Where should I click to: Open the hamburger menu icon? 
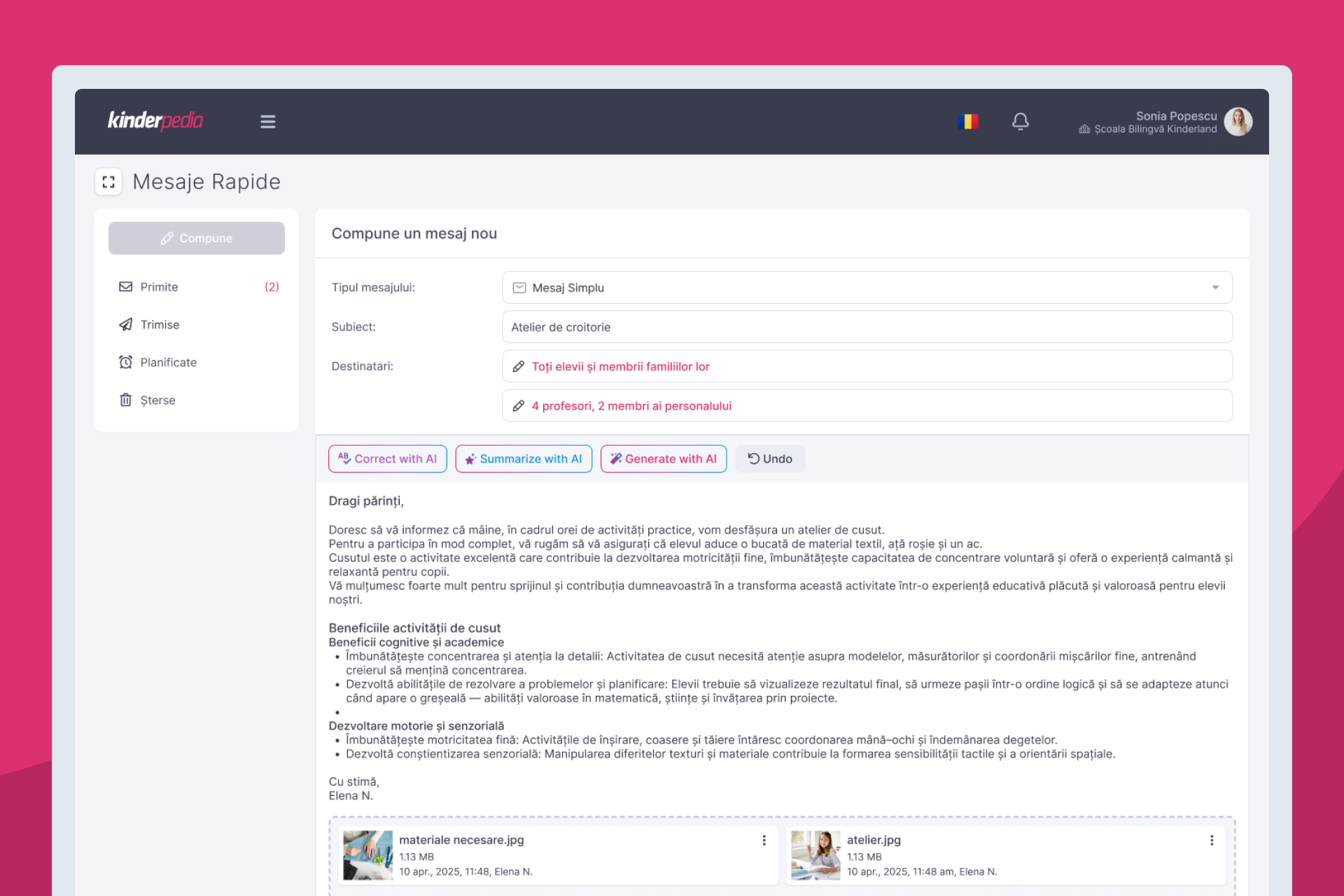click(x=267, y=122)
